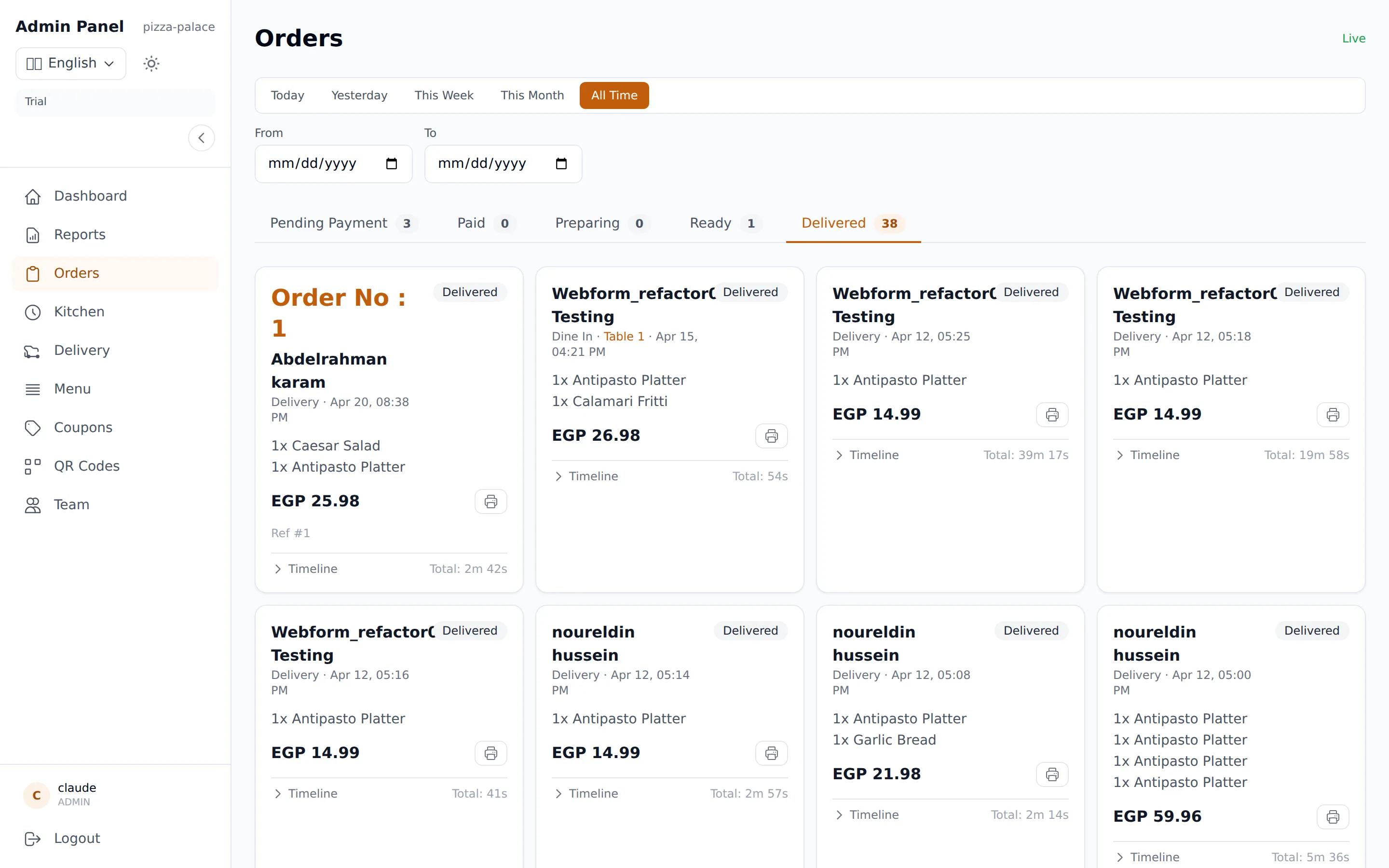Image resolution: width=1389 pixels, height=868 pixels.
Task: Click the 1x Garlic Bread item
Action: click(x=884, y=740)
